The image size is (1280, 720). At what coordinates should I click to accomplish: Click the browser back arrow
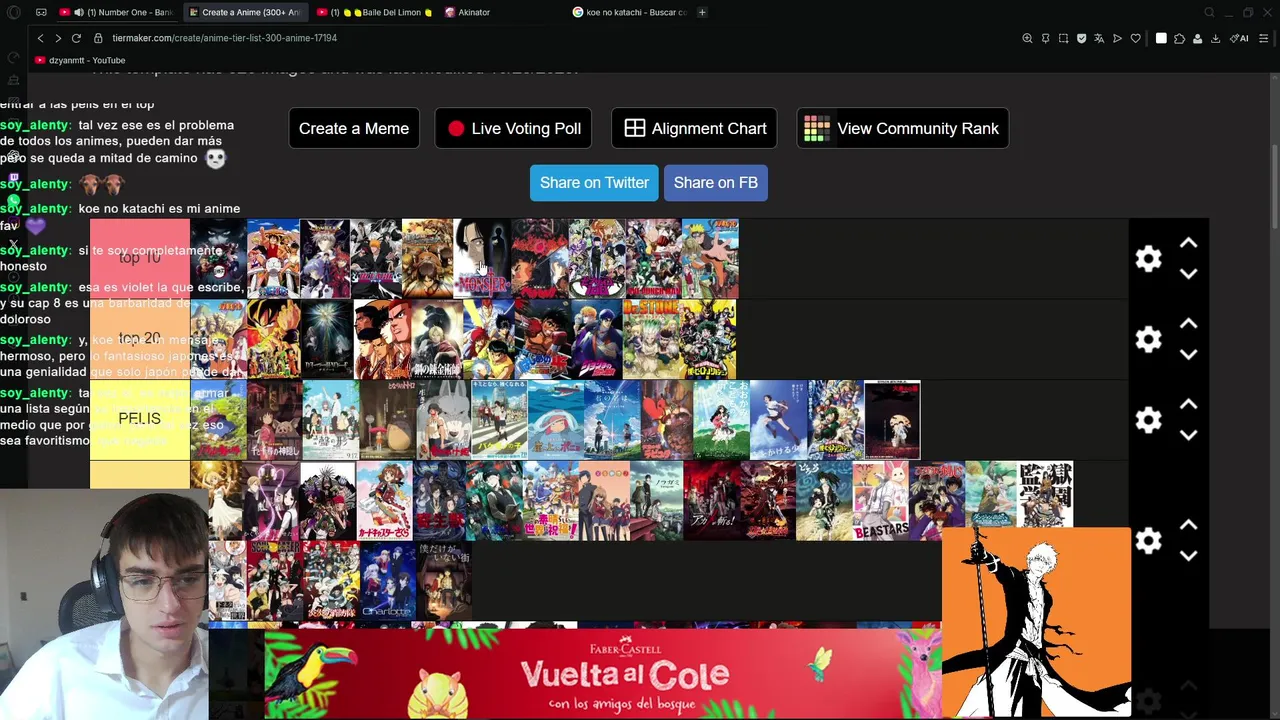tap(40, 38)
